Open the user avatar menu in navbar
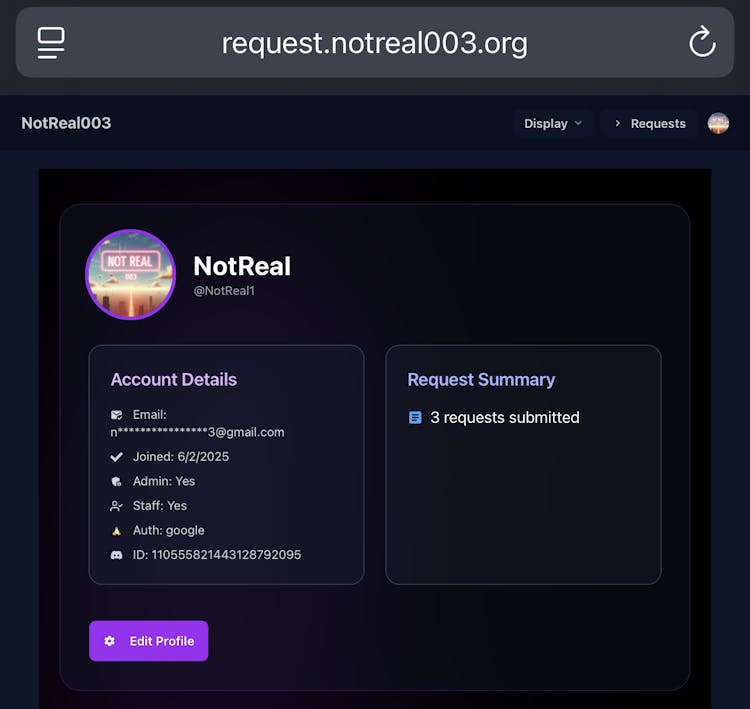This screenshot has height=709, width=750. click(x=718, y=123)
